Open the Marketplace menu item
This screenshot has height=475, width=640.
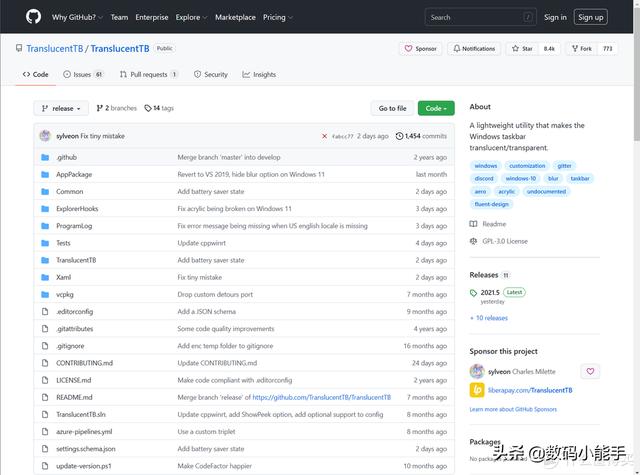(235, 17)
